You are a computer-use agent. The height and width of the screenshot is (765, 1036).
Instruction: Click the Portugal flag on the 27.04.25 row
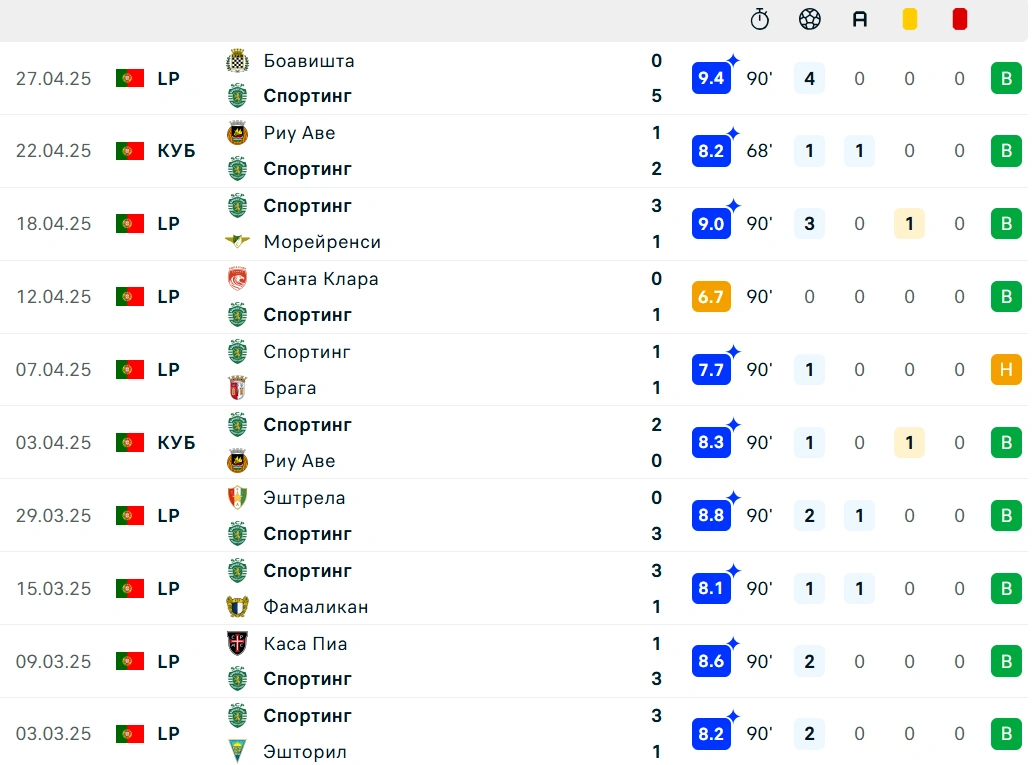coord(130,78)
